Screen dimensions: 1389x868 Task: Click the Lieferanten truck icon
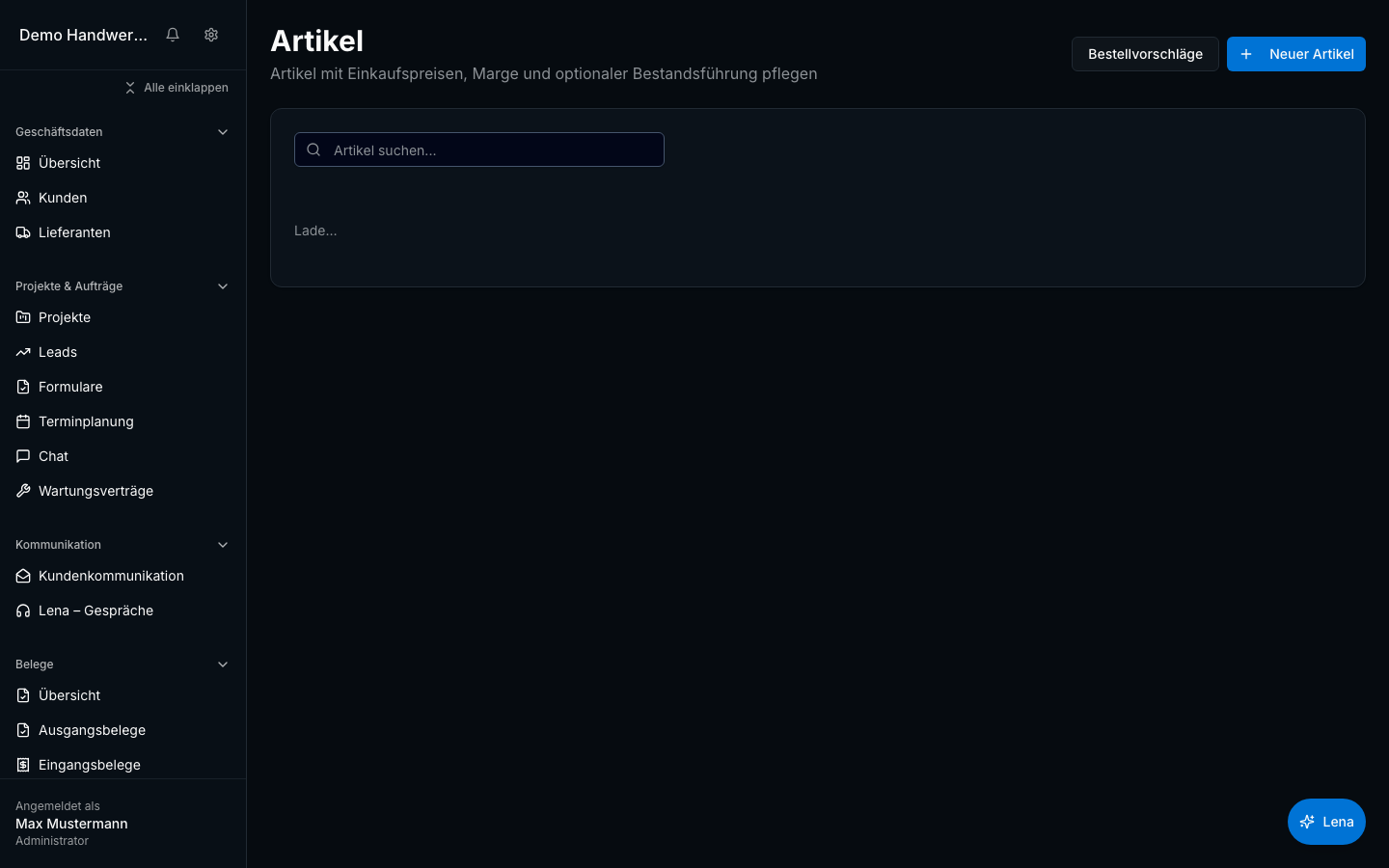23,232
